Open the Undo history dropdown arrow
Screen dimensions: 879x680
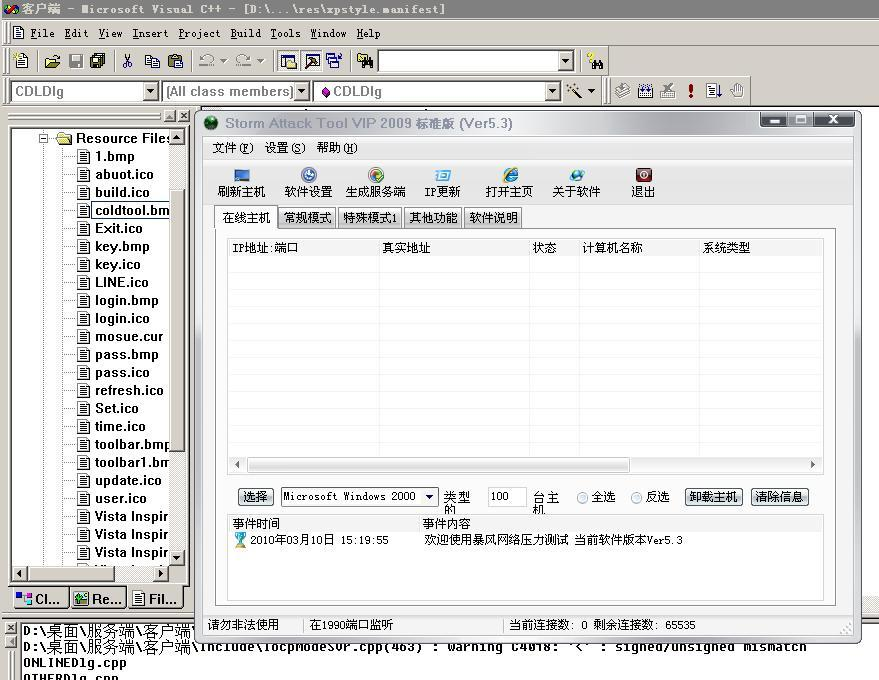click(223, 61)
